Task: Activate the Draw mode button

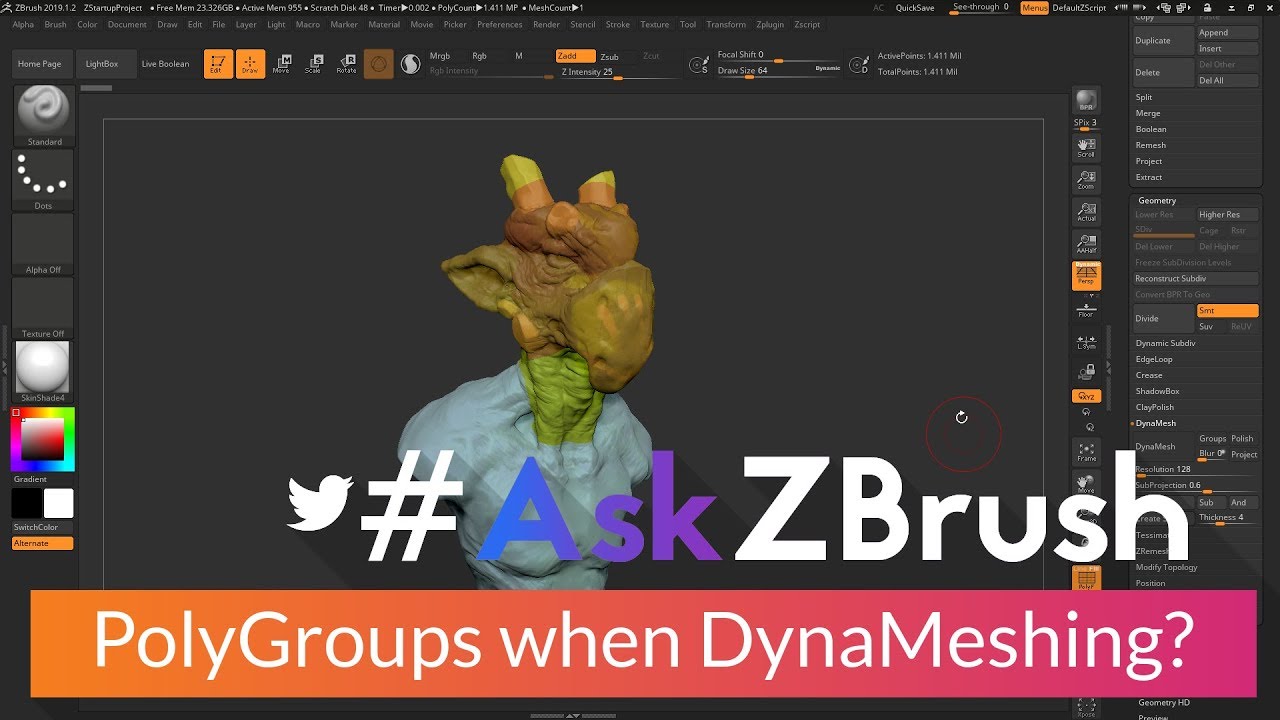Action: 251,64
